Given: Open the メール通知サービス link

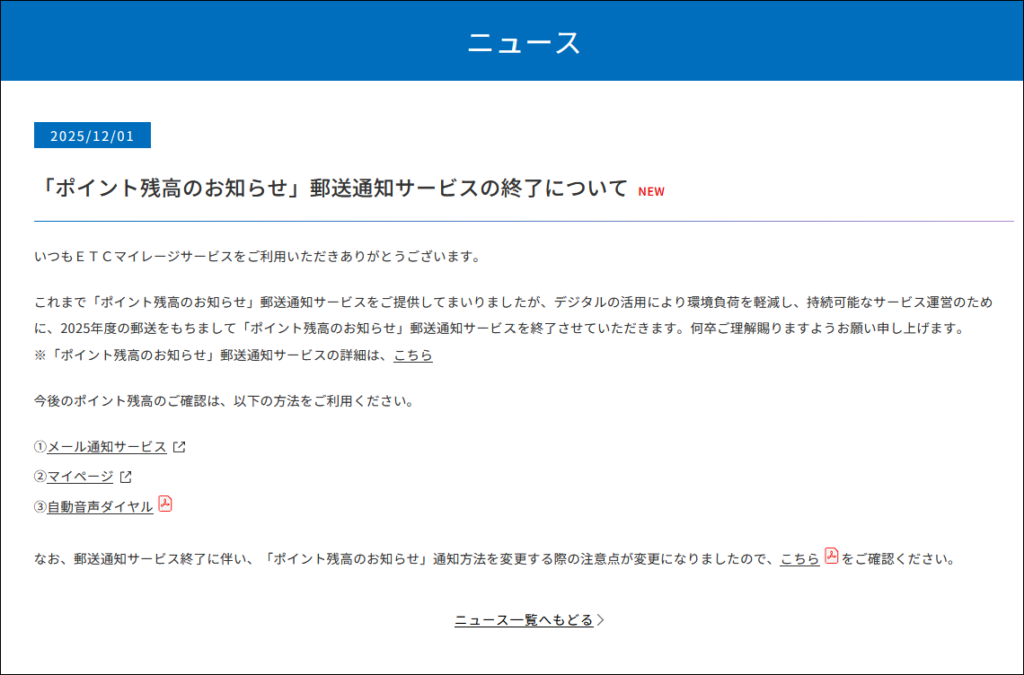Looking at the screenshot, I should coord(107,447).
